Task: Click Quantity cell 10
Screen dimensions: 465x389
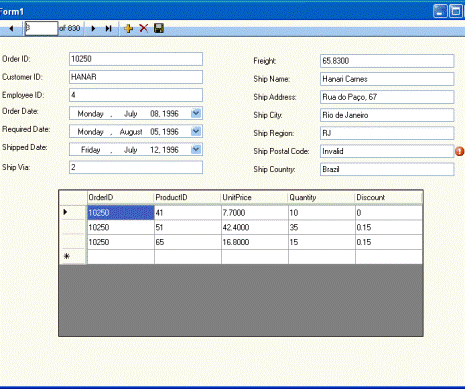Action: point(322,213)
